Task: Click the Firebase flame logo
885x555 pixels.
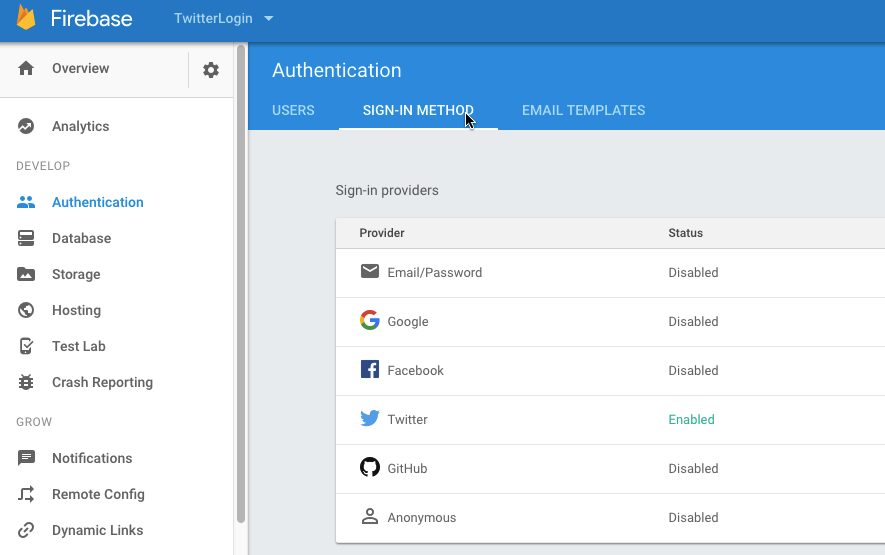Action: point(26,18)
